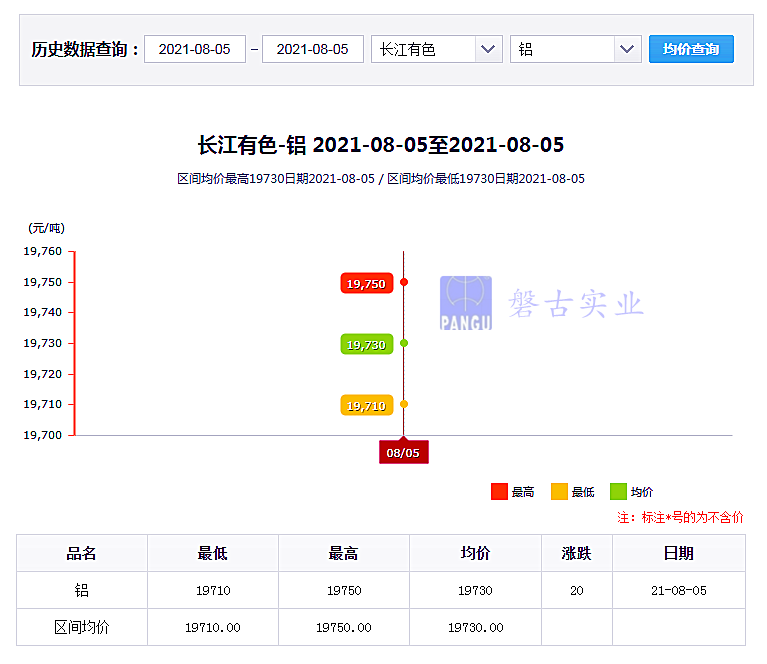767x664 pixels.
Task: Select the 19730.00 interval average cell
Action: 475,627
